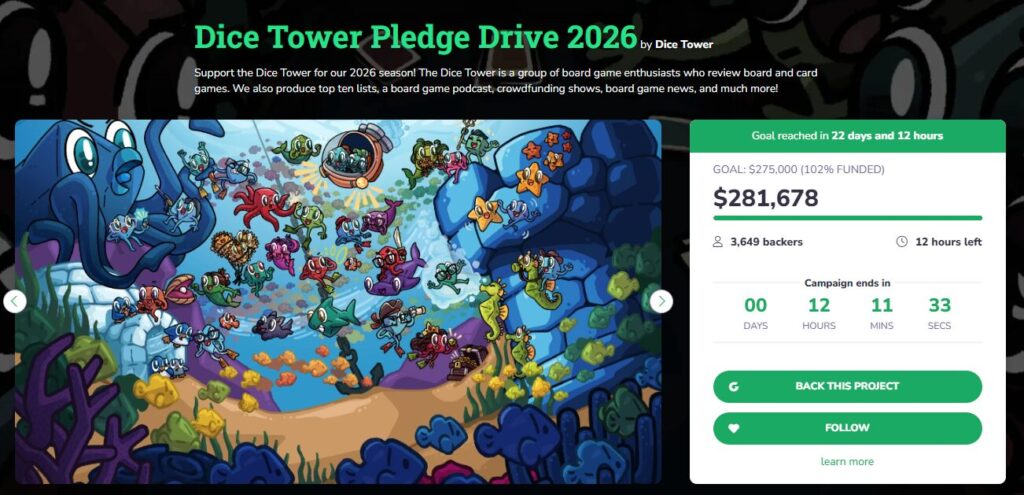Click the Goal reached green banner

(x=847, y=136)
